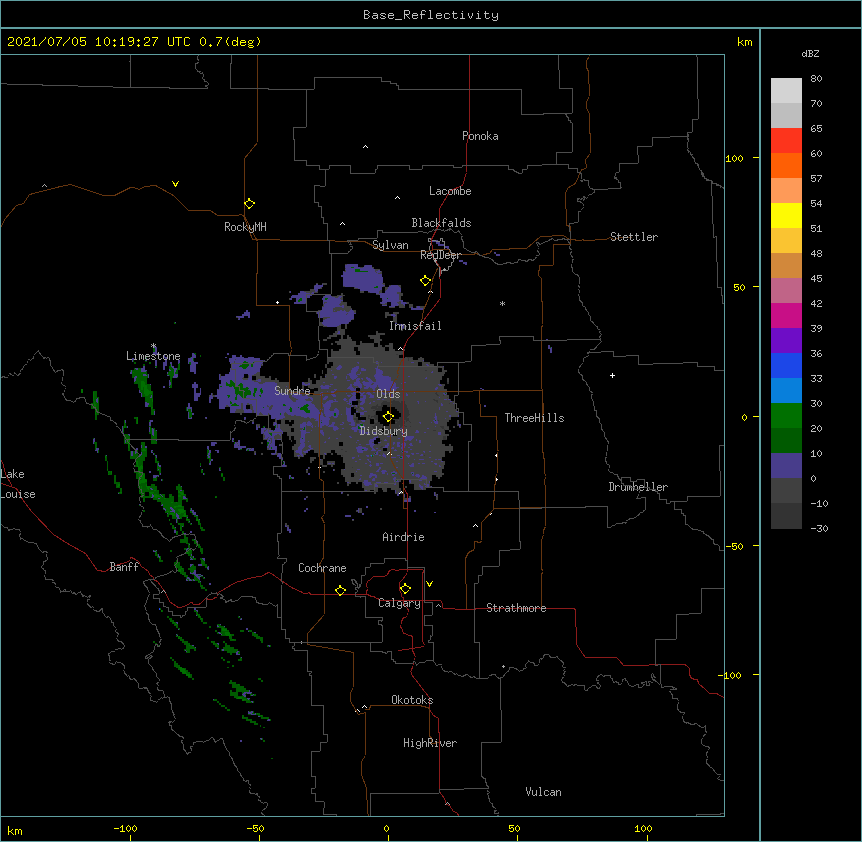Select the white plus marker northwest of Drumheller
The image size is (862, 842).
[612, 375]
